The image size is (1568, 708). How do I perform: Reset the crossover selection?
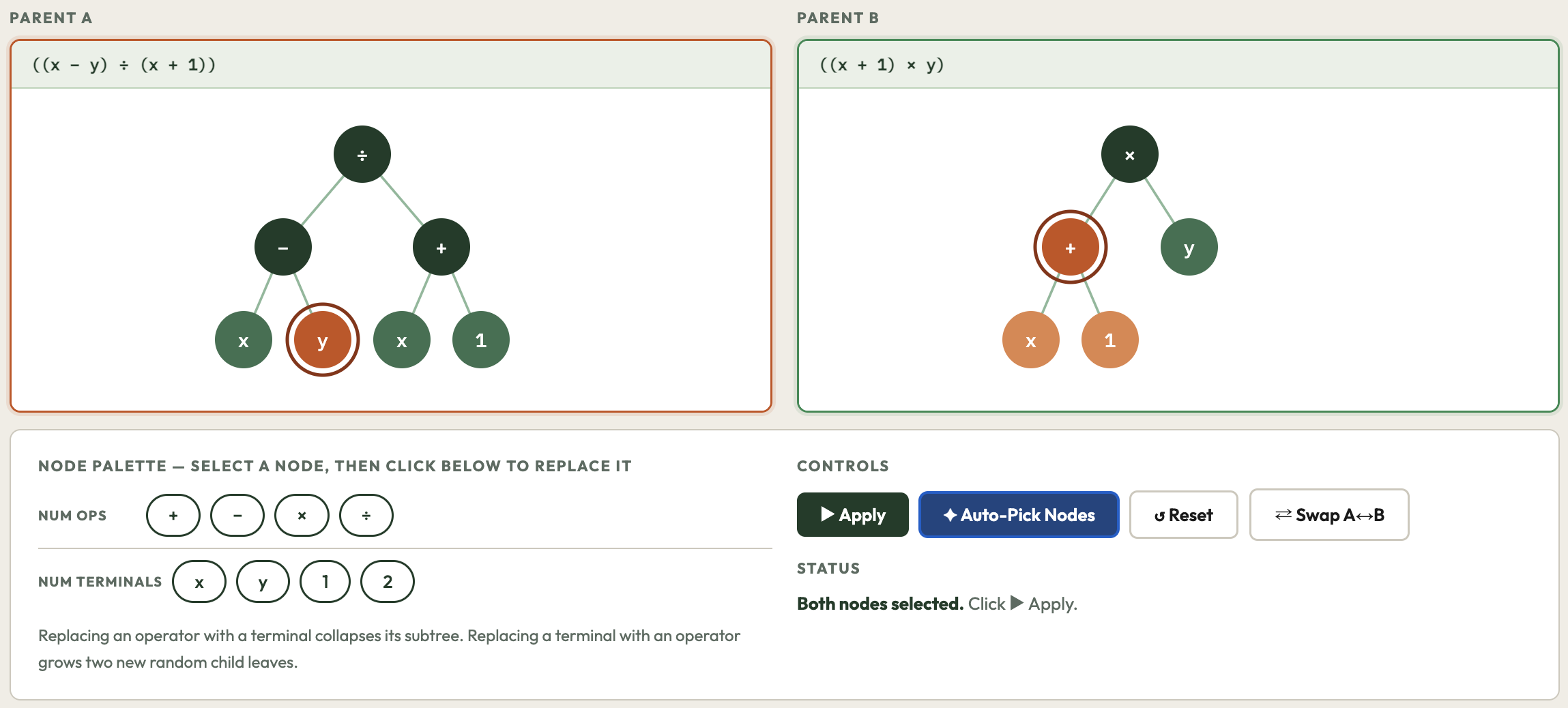point(1183,515)
